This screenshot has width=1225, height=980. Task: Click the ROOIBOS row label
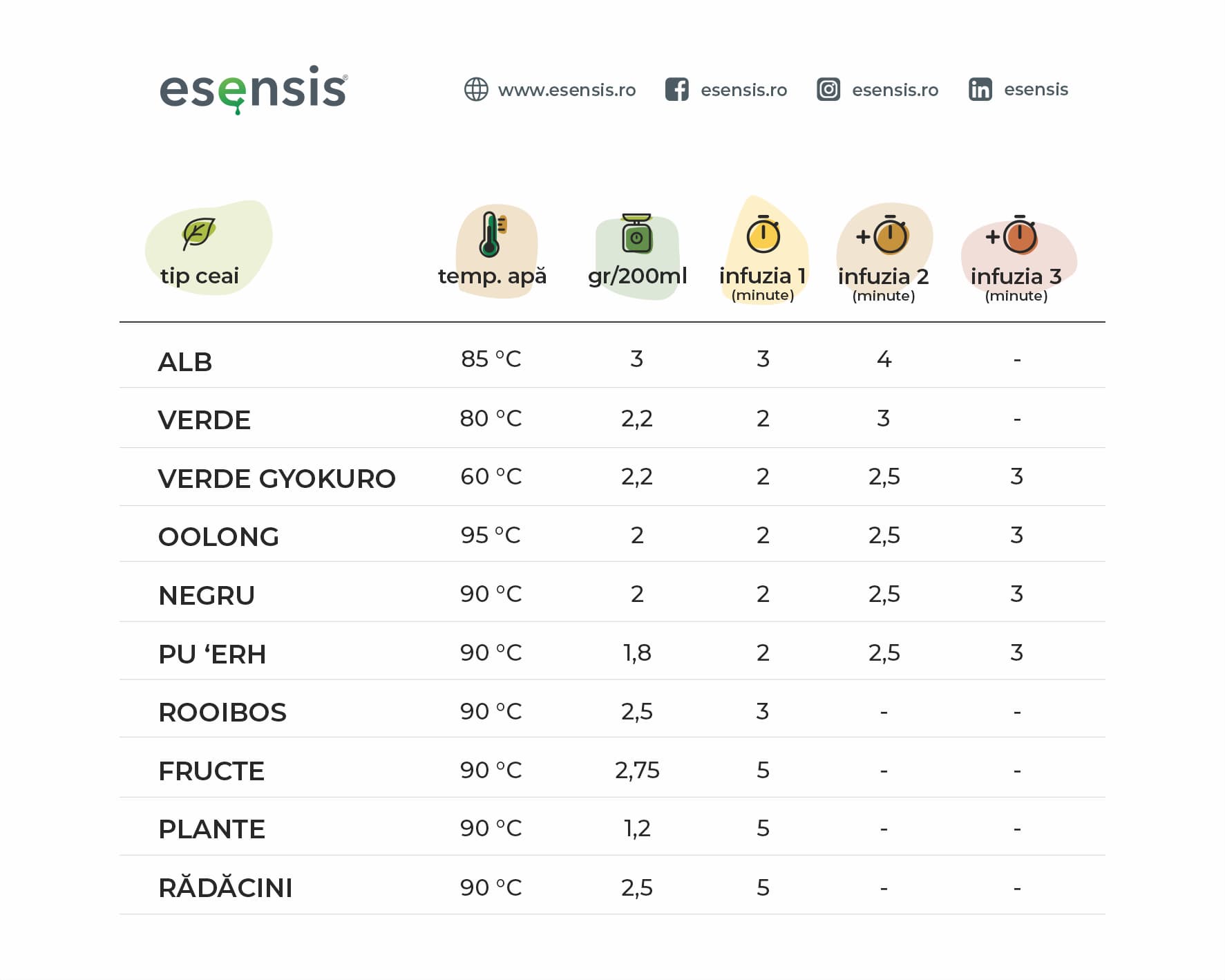222,712
